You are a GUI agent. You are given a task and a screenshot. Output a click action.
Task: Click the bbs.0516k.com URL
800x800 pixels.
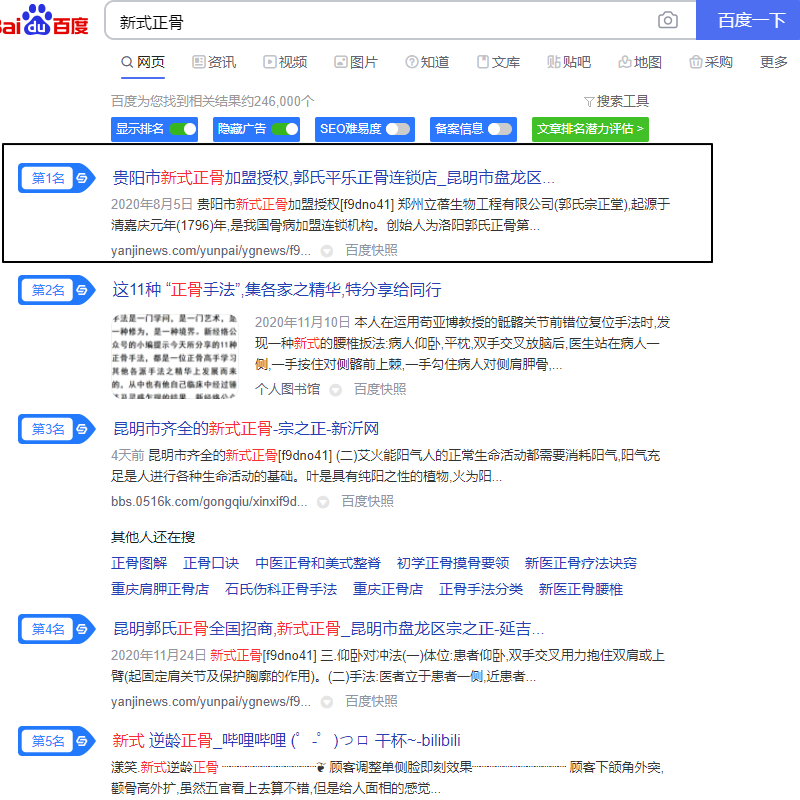209,502
